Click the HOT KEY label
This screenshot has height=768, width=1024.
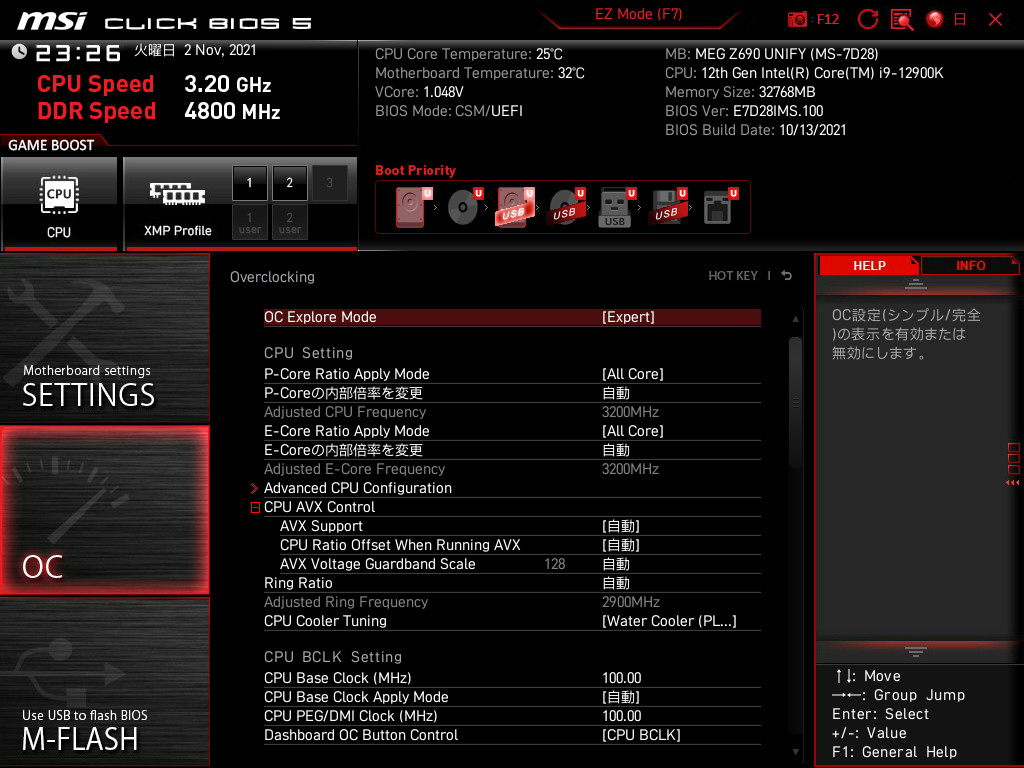(733, 276)
